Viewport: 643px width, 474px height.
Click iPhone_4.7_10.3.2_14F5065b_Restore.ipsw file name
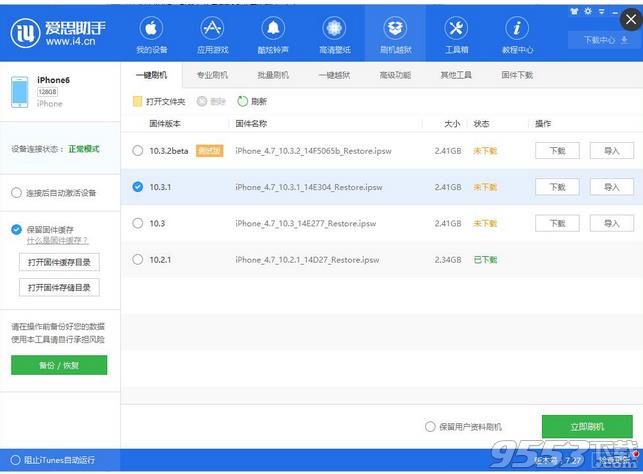313,151
